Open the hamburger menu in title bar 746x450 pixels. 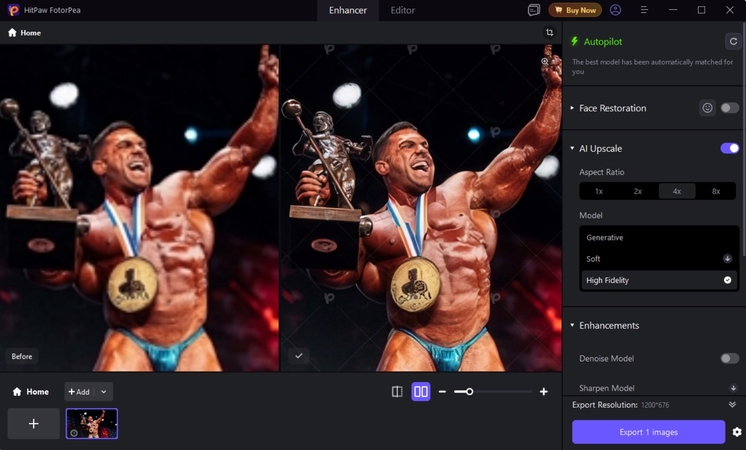click(644, 10)
